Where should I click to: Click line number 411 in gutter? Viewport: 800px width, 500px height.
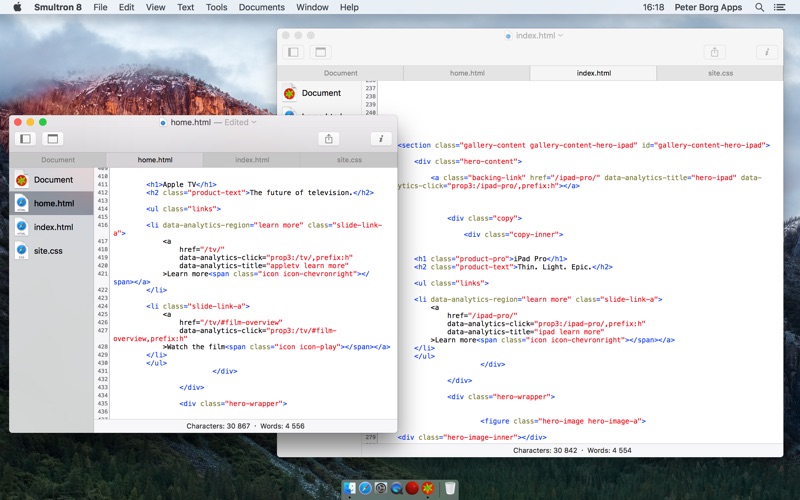click(x=102, y=185)
